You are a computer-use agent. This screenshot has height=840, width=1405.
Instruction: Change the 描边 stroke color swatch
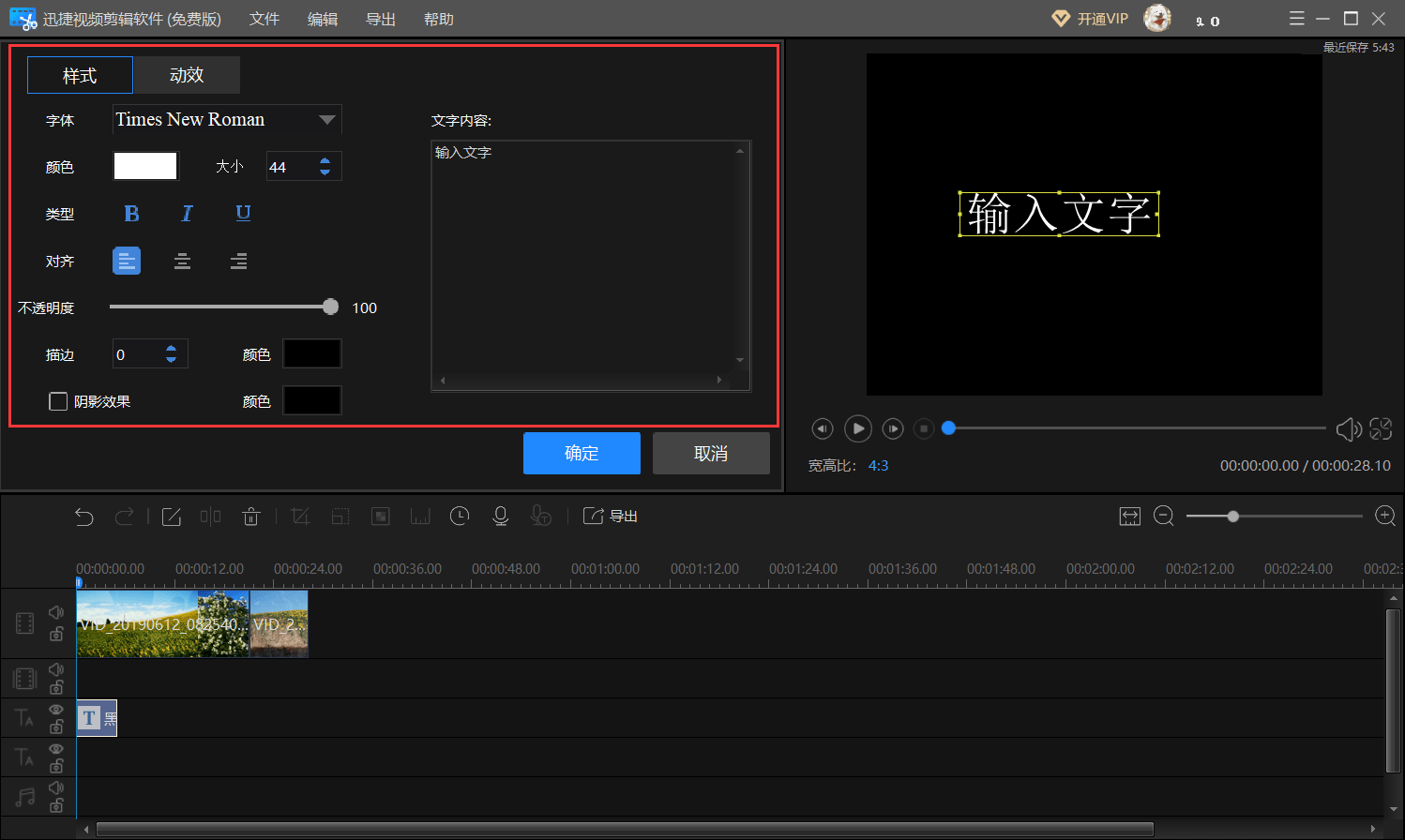312,353
